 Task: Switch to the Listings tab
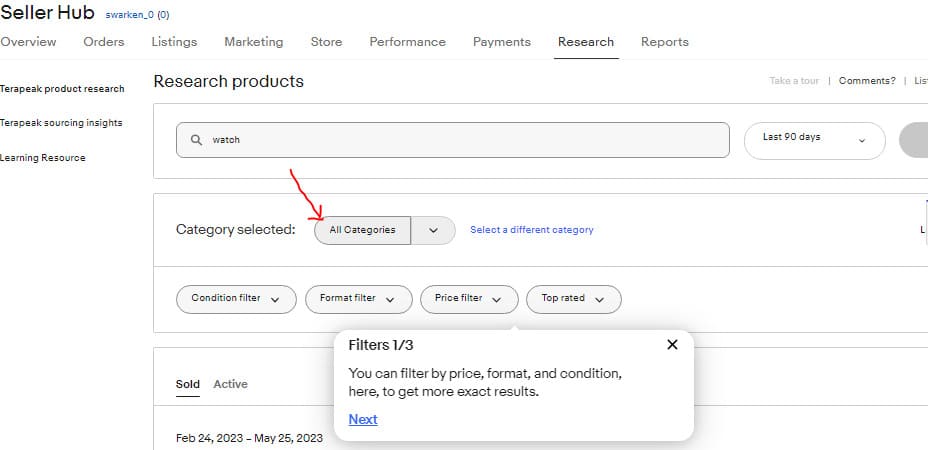point(174,42)
